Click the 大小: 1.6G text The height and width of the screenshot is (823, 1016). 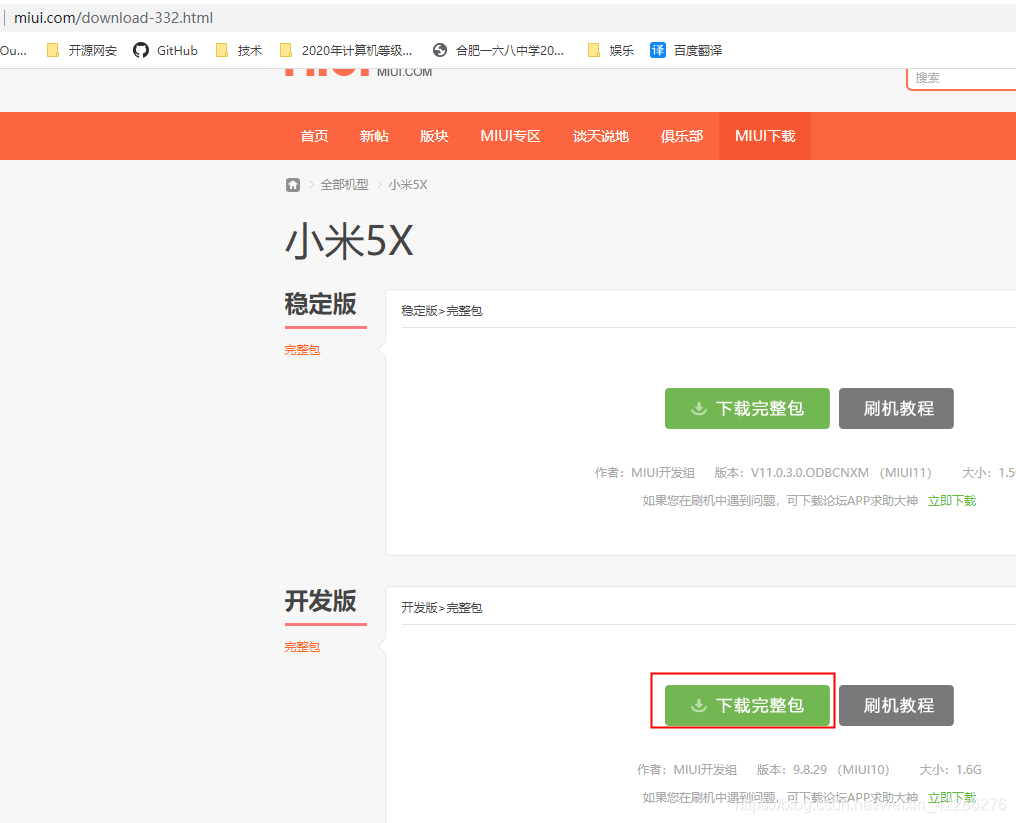(x=951, y=770)
